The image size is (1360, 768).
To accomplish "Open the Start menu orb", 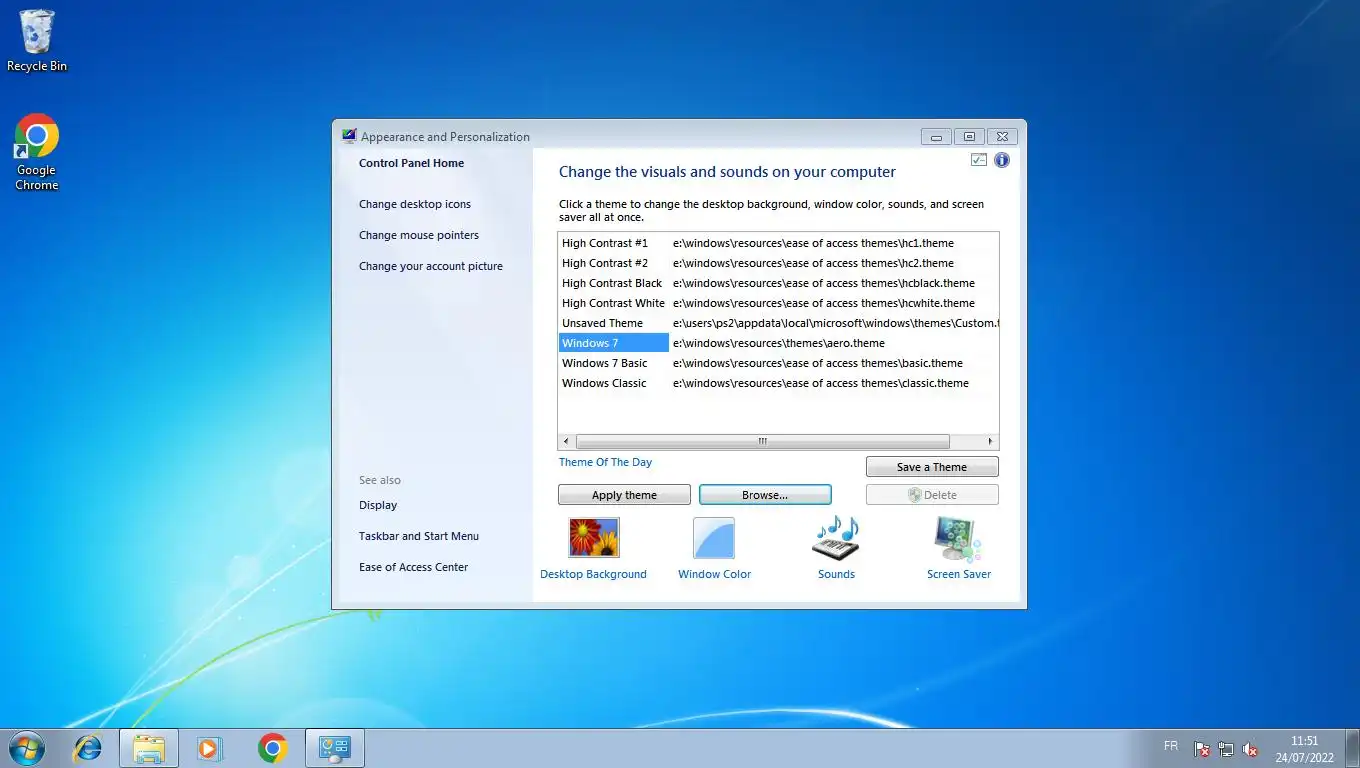I will click(26, 748).
